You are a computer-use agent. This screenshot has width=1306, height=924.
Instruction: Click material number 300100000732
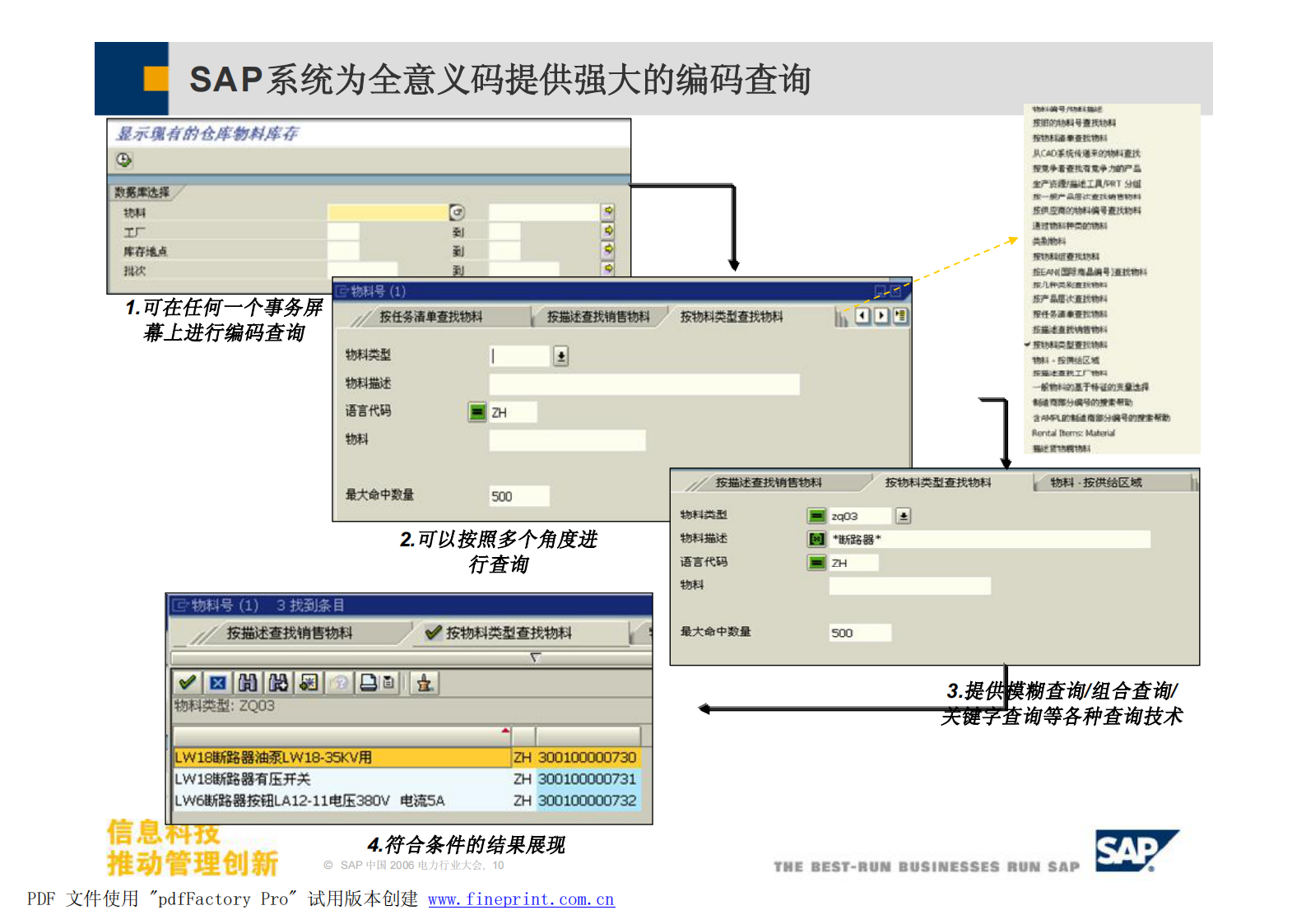588,801
